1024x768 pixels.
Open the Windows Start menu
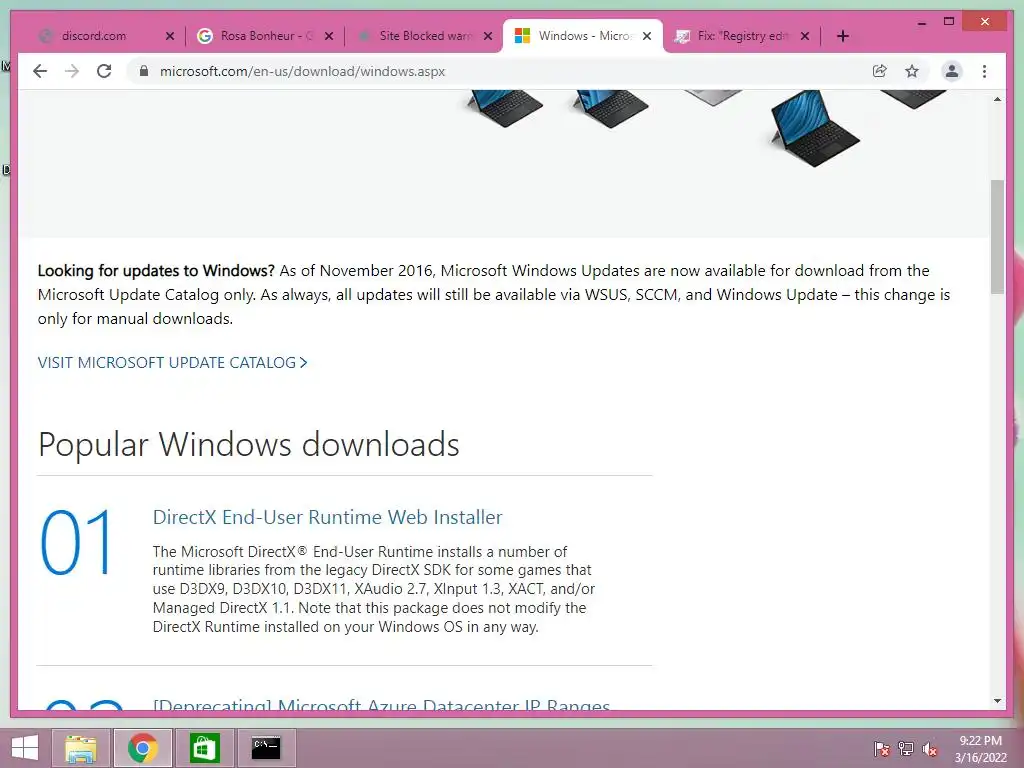pos(25,748)
